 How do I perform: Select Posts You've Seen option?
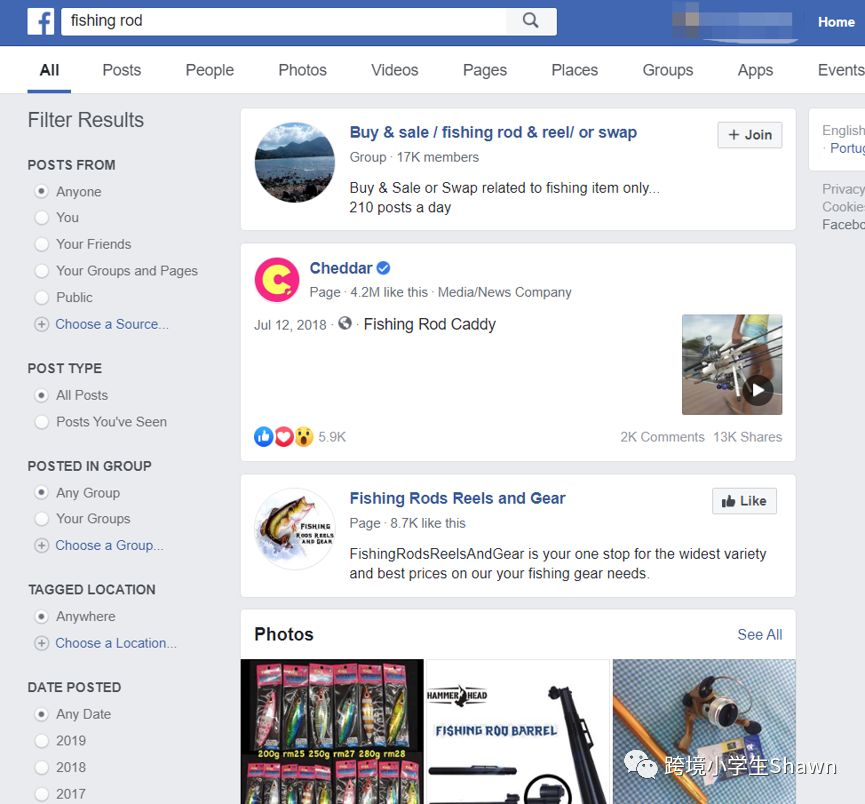41,422
